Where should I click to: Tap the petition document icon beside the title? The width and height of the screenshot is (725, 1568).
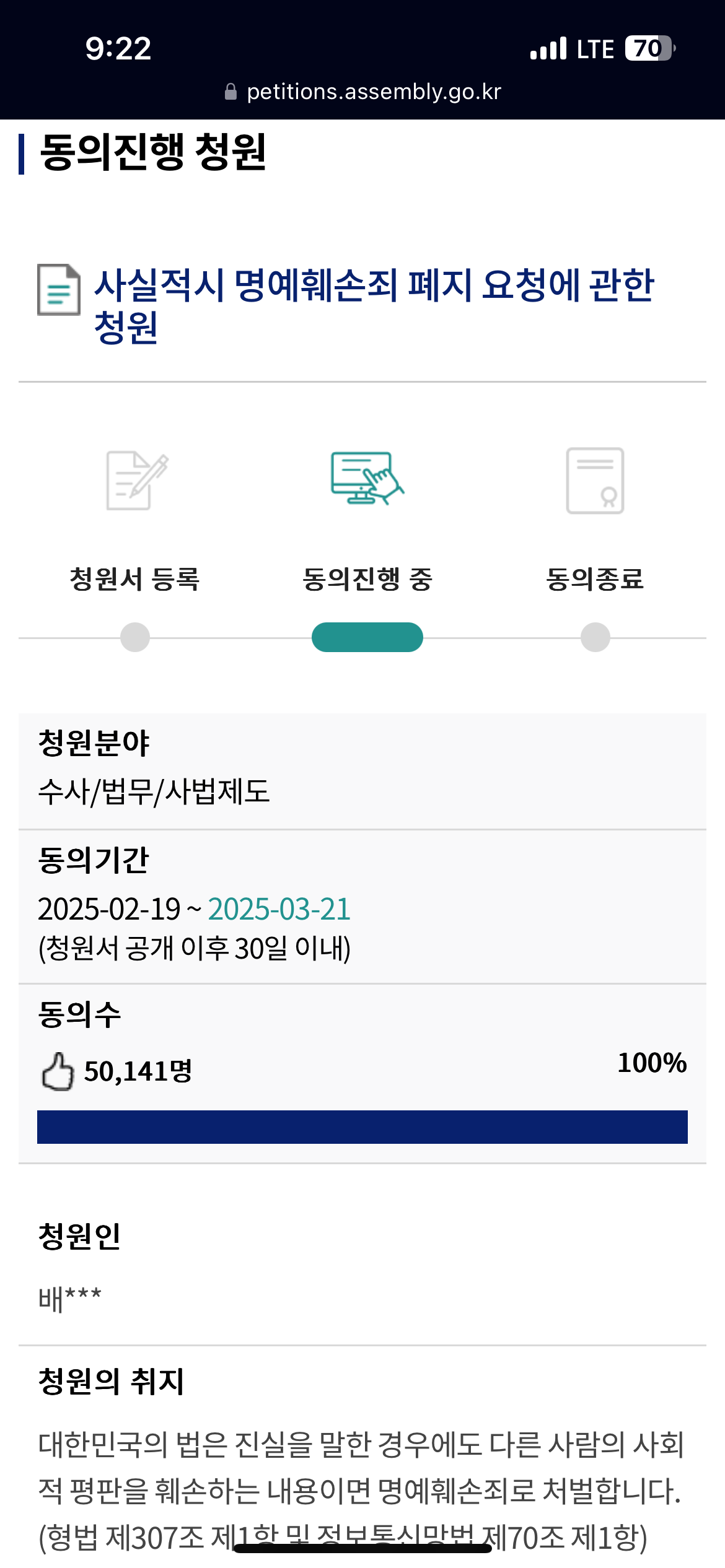[x=59, y=290]
